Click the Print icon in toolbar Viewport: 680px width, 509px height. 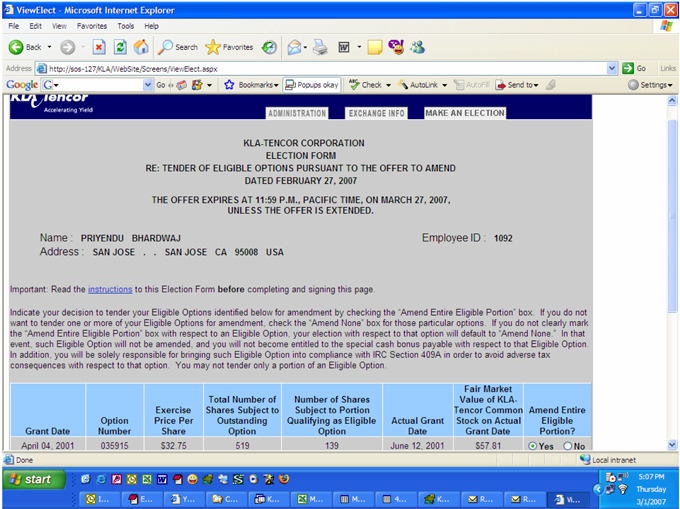[x=320, y=47]
